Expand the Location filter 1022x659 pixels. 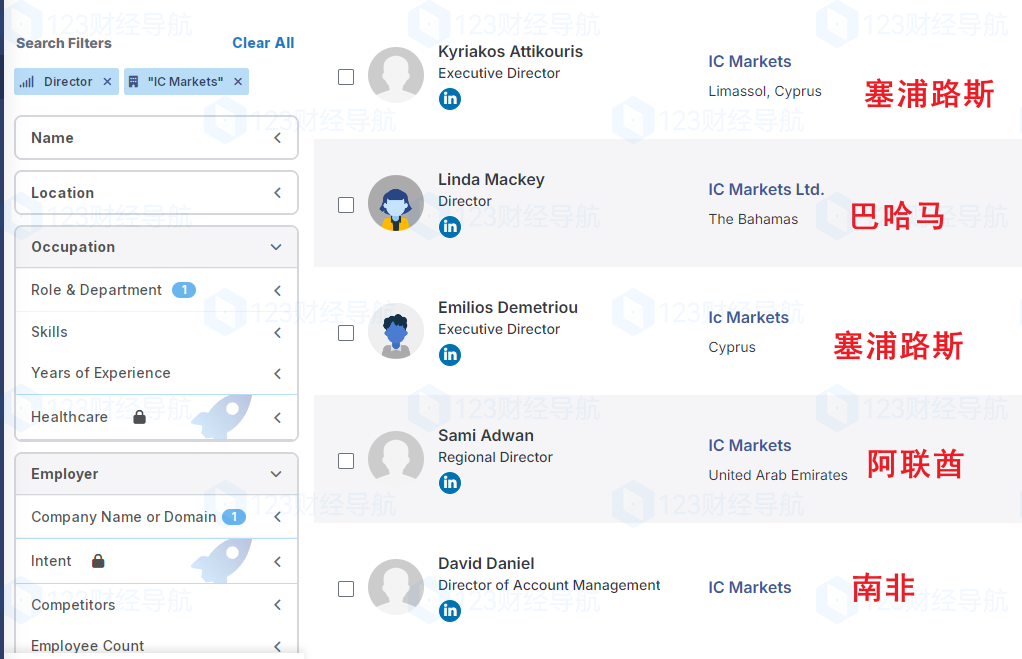coord(156,193)
